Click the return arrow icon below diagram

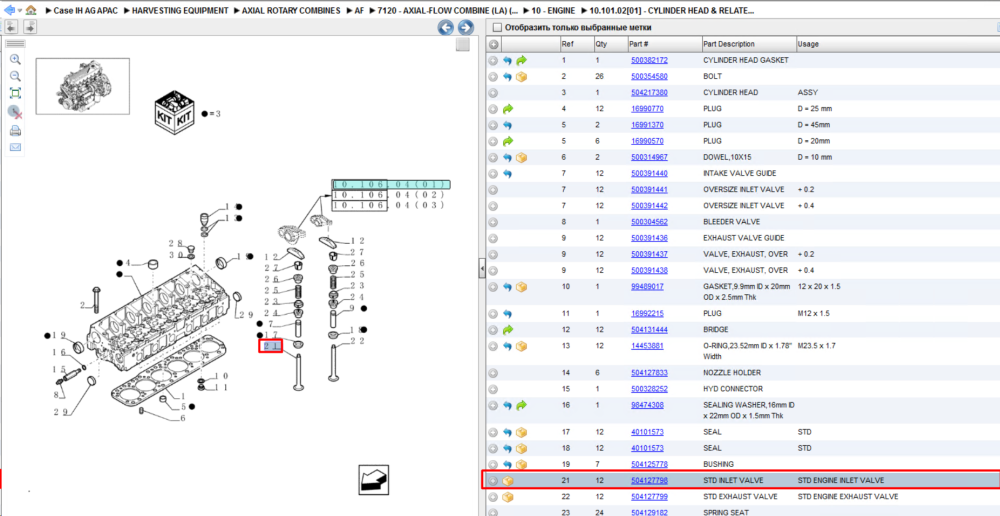[x=374, y=480]
